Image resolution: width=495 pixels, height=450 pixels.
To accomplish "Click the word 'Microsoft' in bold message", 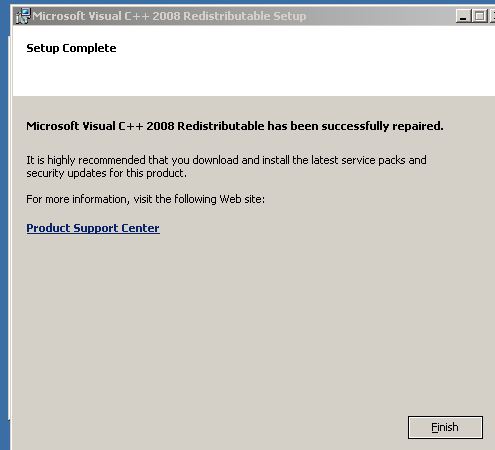I will pos(53,126).
